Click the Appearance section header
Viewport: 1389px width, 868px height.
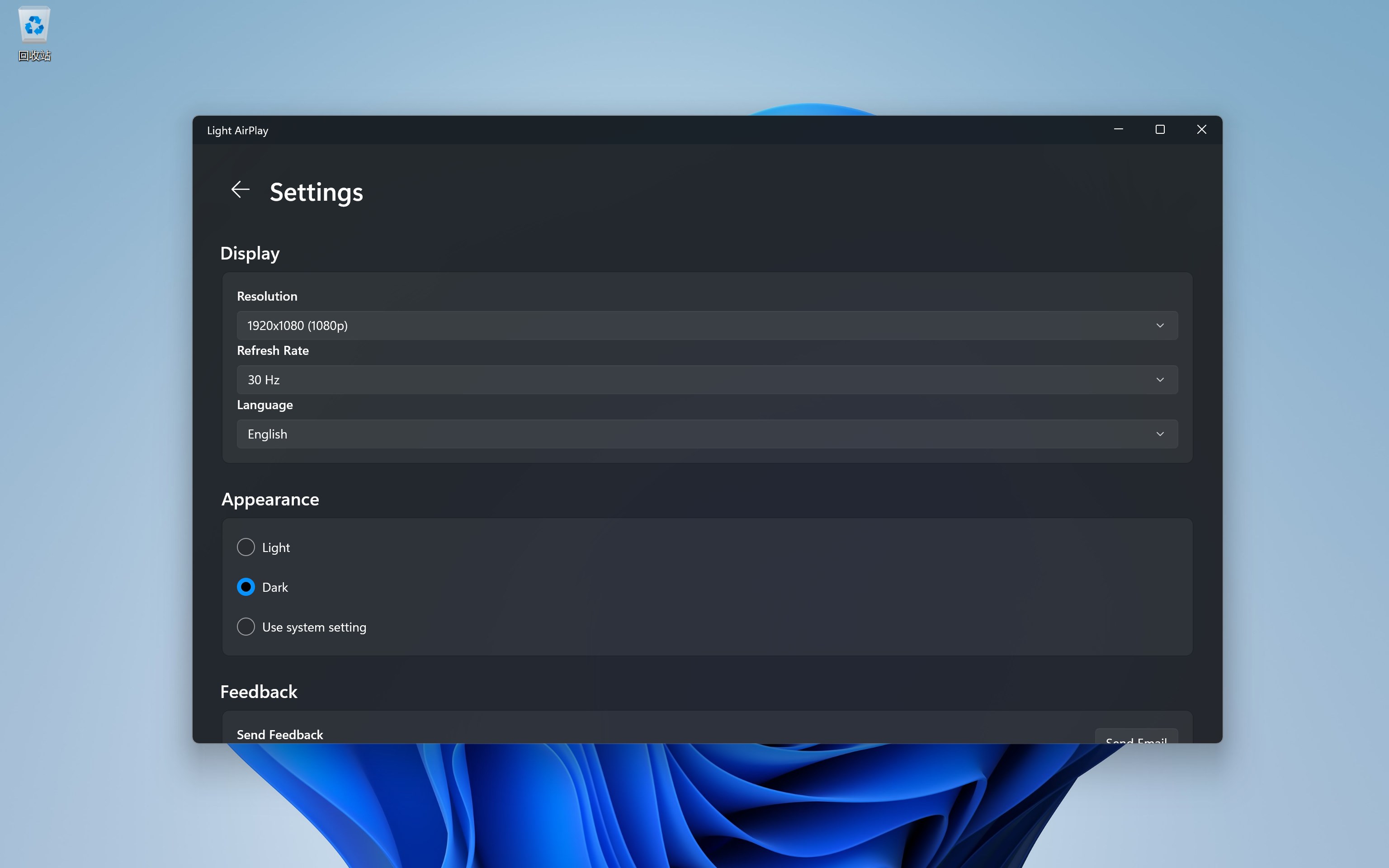point(270,500)
